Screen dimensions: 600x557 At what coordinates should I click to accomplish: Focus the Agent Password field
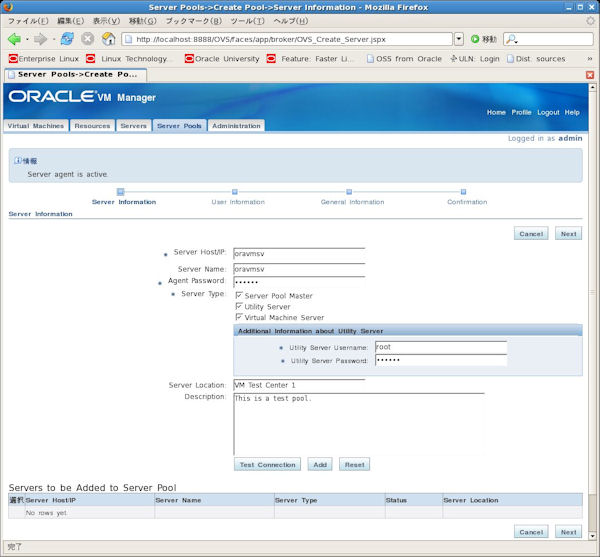pyautogui.click(x=299, y=282)
